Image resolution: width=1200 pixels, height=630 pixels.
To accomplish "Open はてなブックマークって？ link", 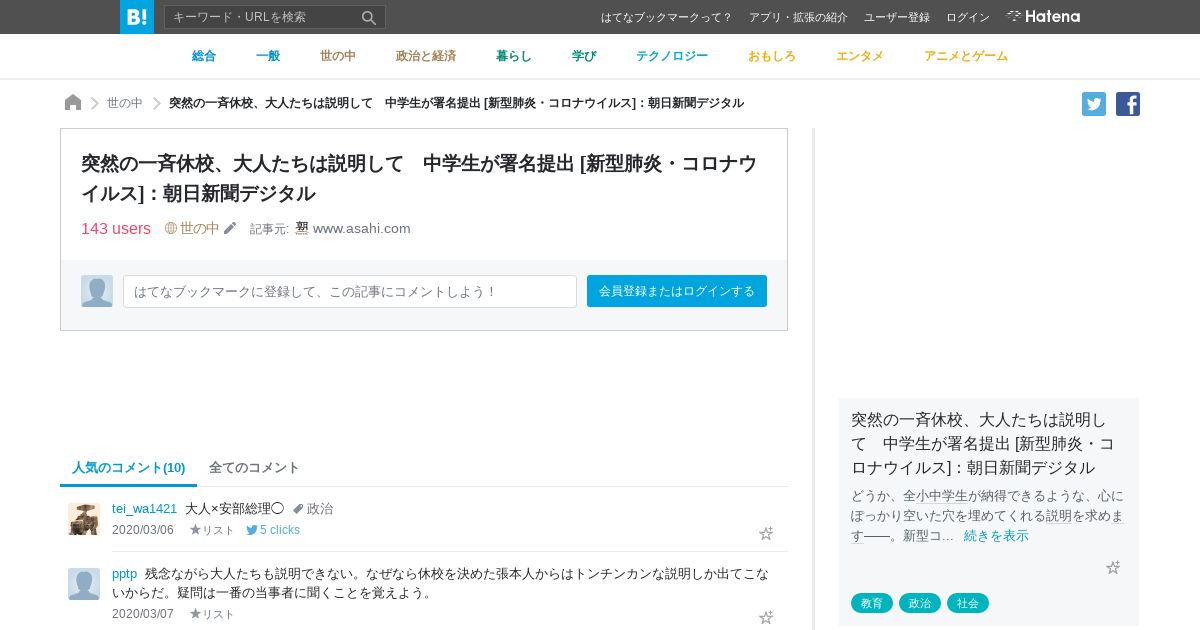I will 667,17.
